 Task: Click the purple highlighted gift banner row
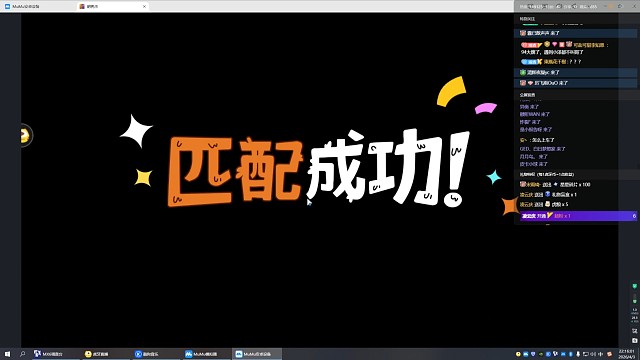[x=578, y=216]
